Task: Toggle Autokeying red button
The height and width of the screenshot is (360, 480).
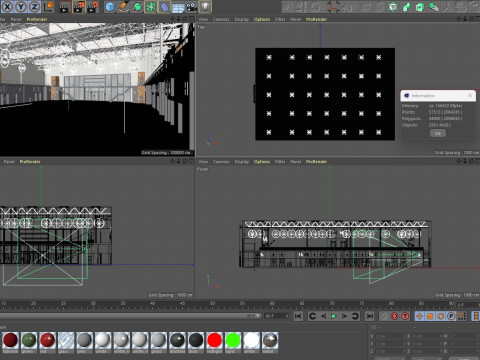Action: (x=394, y=316)
